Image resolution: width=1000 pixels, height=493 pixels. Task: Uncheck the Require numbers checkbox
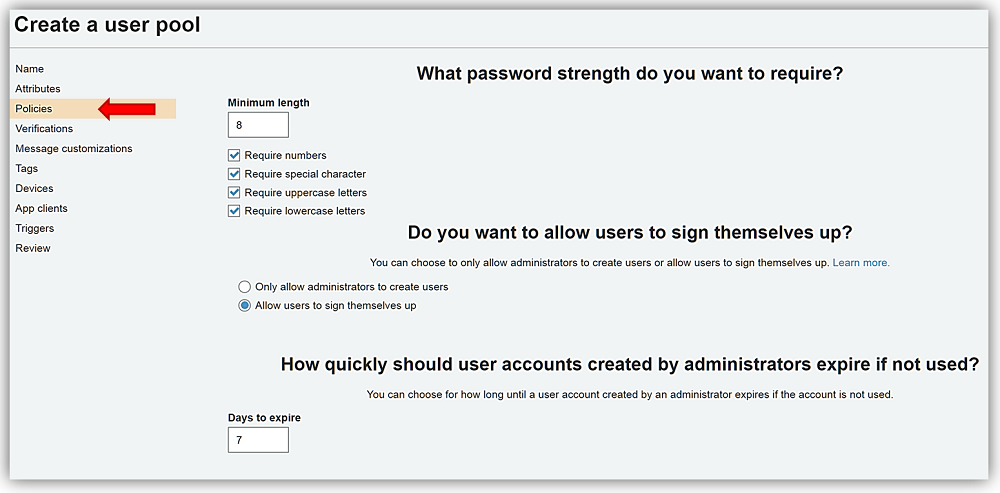point(234,156)
